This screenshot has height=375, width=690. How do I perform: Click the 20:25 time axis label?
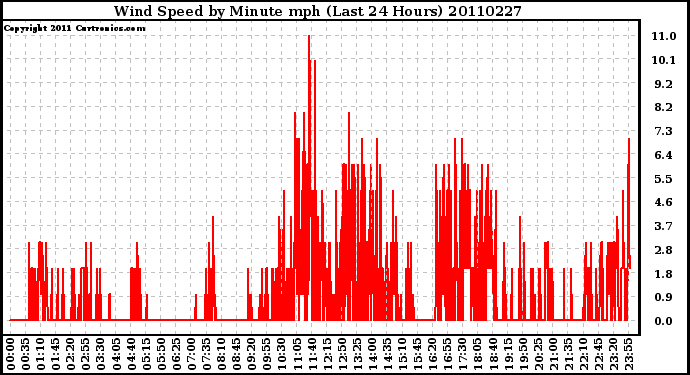[538, 355]
